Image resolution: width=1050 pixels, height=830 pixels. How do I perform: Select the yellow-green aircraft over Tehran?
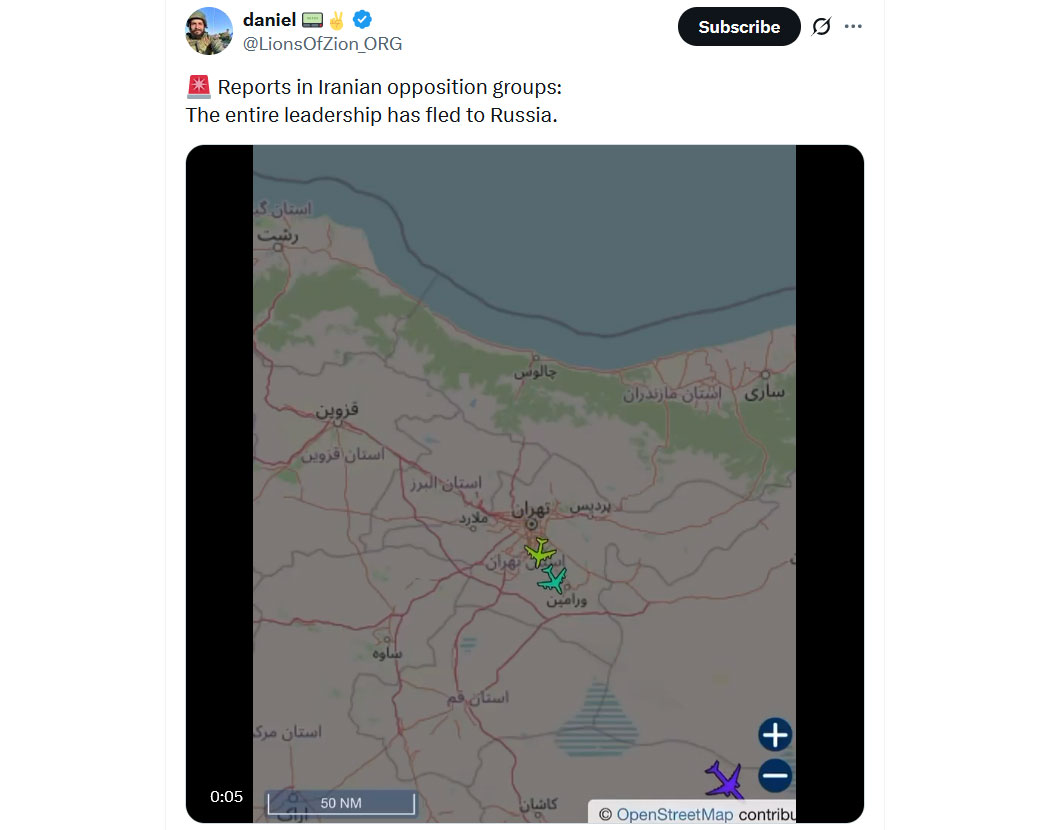[x=540, y=552]
